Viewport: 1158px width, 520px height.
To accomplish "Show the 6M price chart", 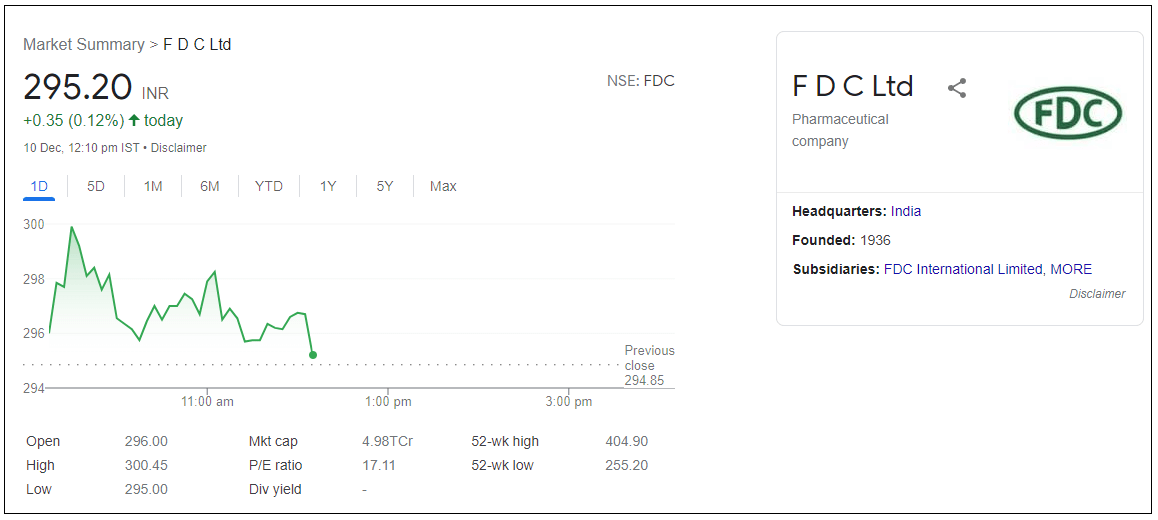I will (210, 186).
